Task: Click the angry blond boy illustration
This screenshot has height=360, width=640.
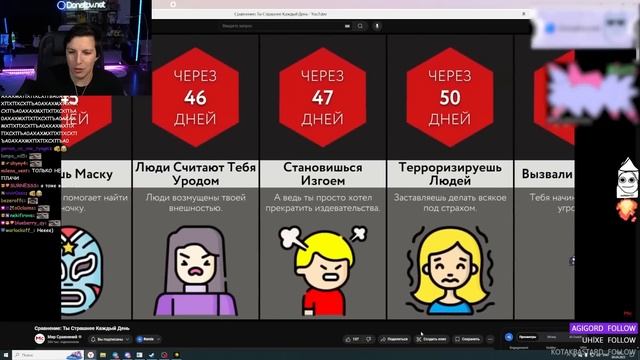Action: [322, 271]
